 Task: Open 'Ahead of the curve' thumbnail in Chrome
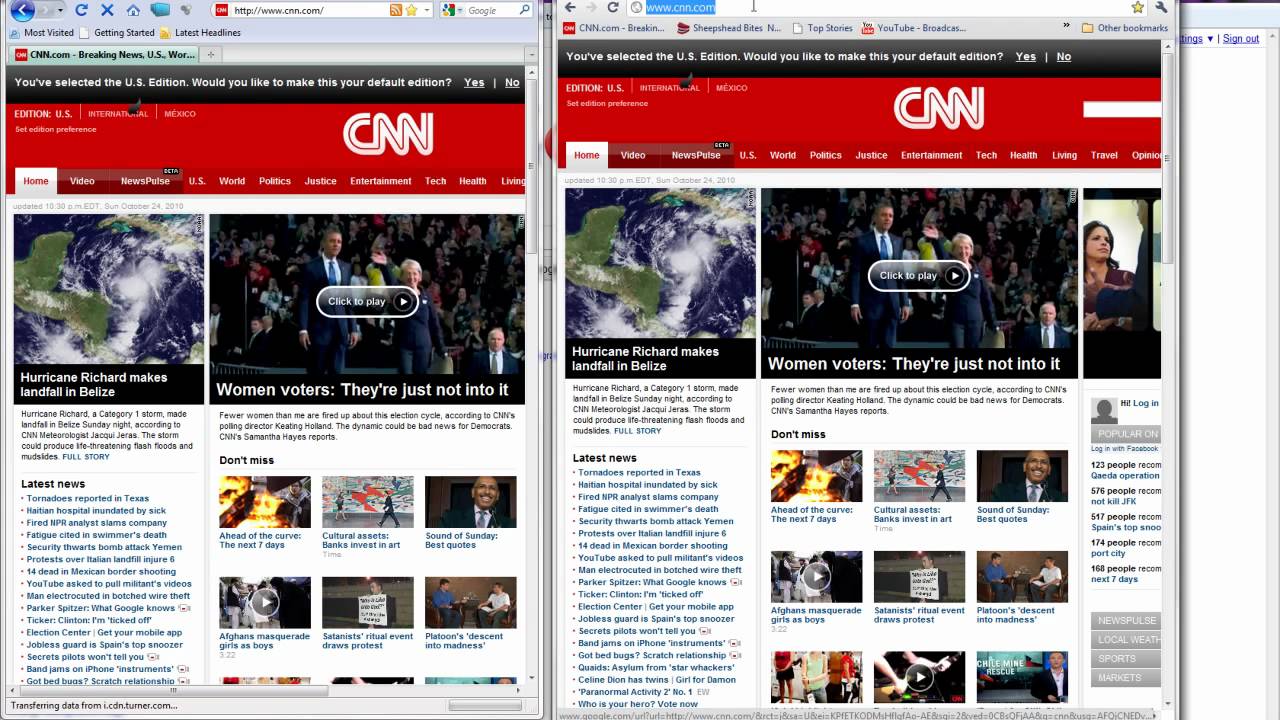click(x=816, y=476)
